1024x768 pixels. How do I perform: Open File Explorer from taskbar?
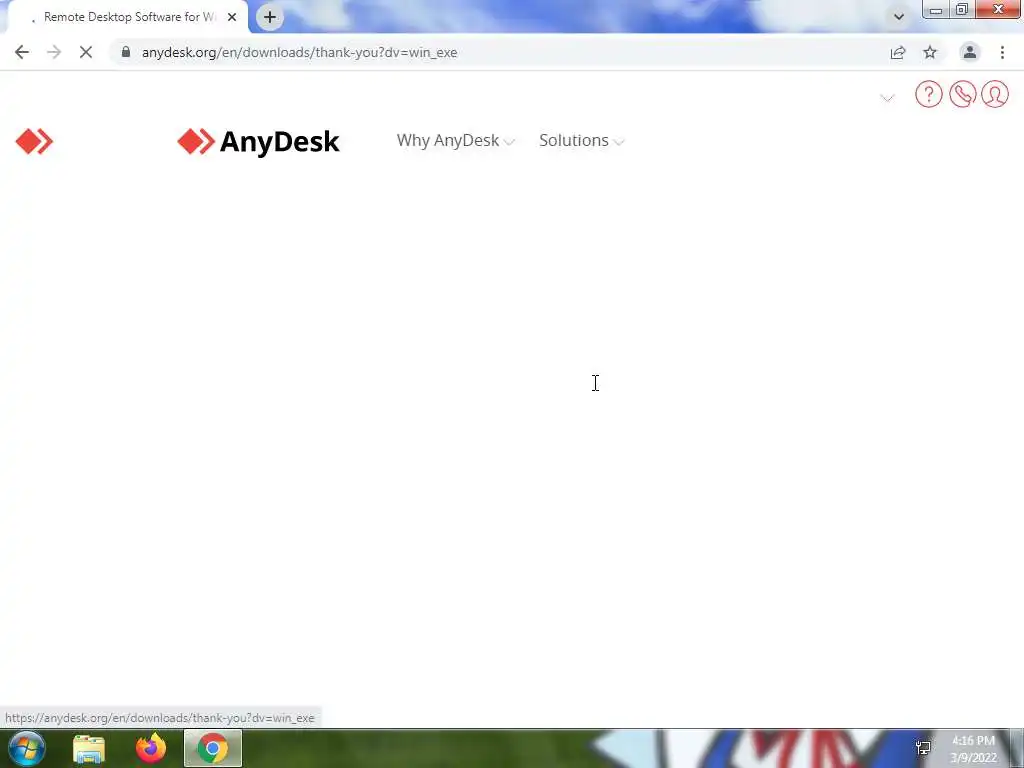(89, 748)
